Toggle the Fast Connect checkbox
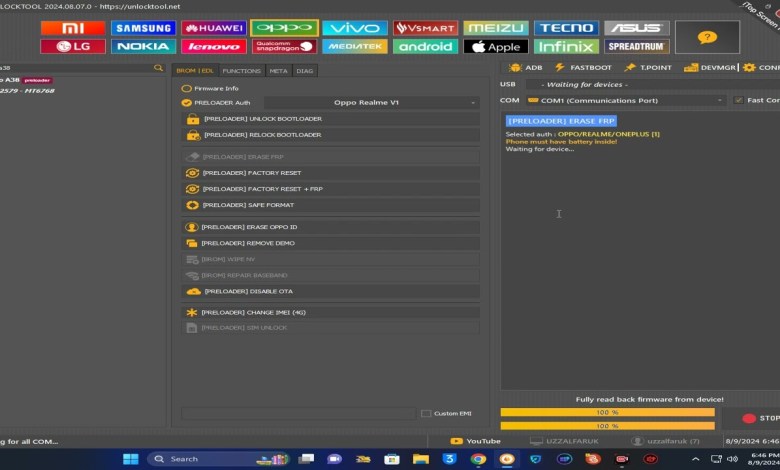This screenshot has height=470, width=780. coord(738,100)
